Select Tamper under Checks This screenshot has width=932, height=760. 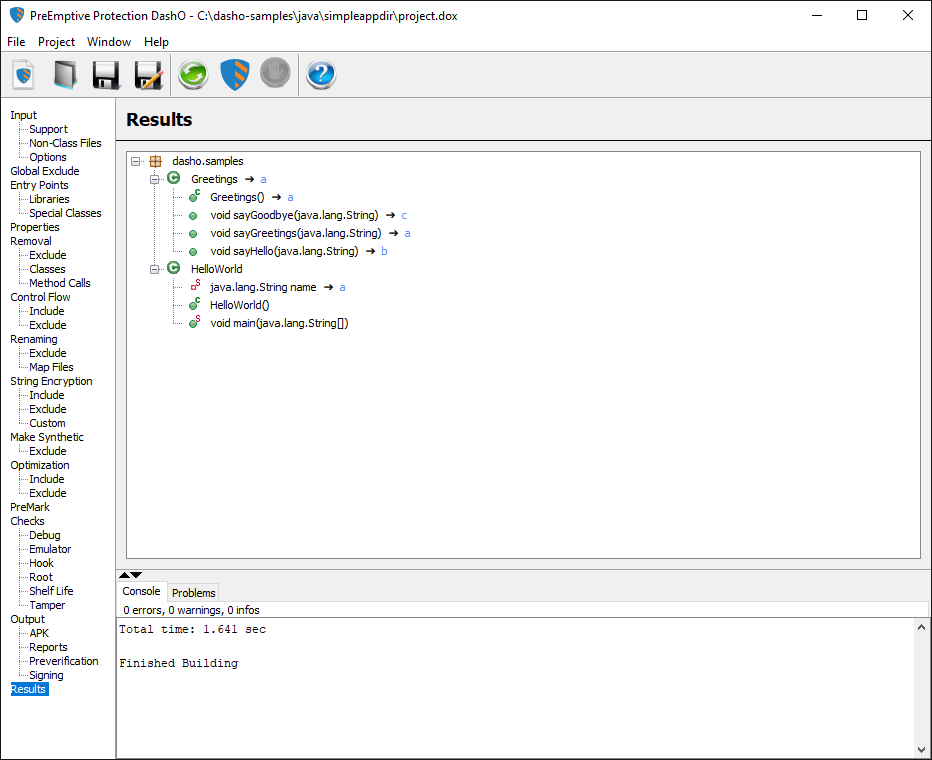pos(48,605)
